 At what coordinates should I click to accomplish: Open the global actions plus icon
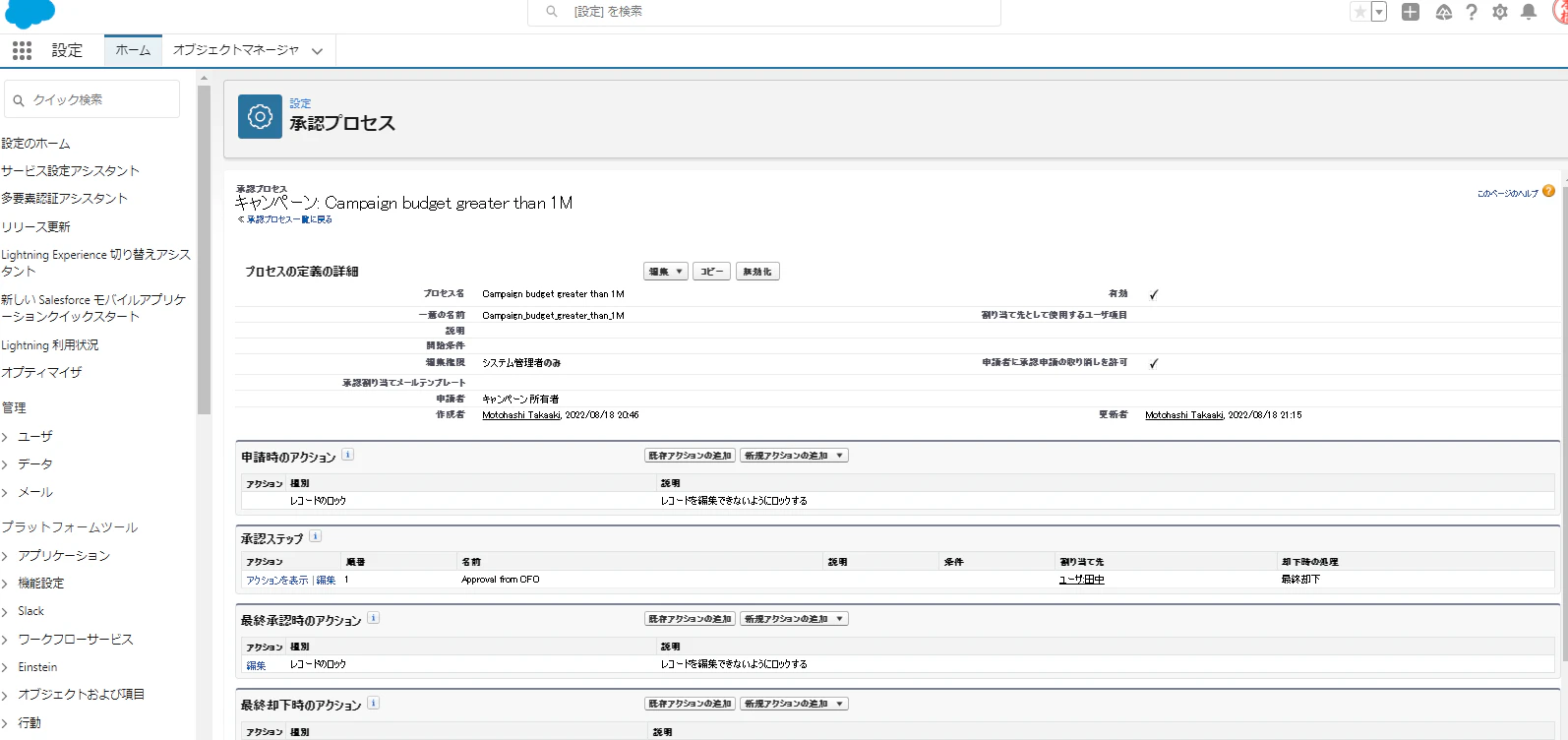1411,12
